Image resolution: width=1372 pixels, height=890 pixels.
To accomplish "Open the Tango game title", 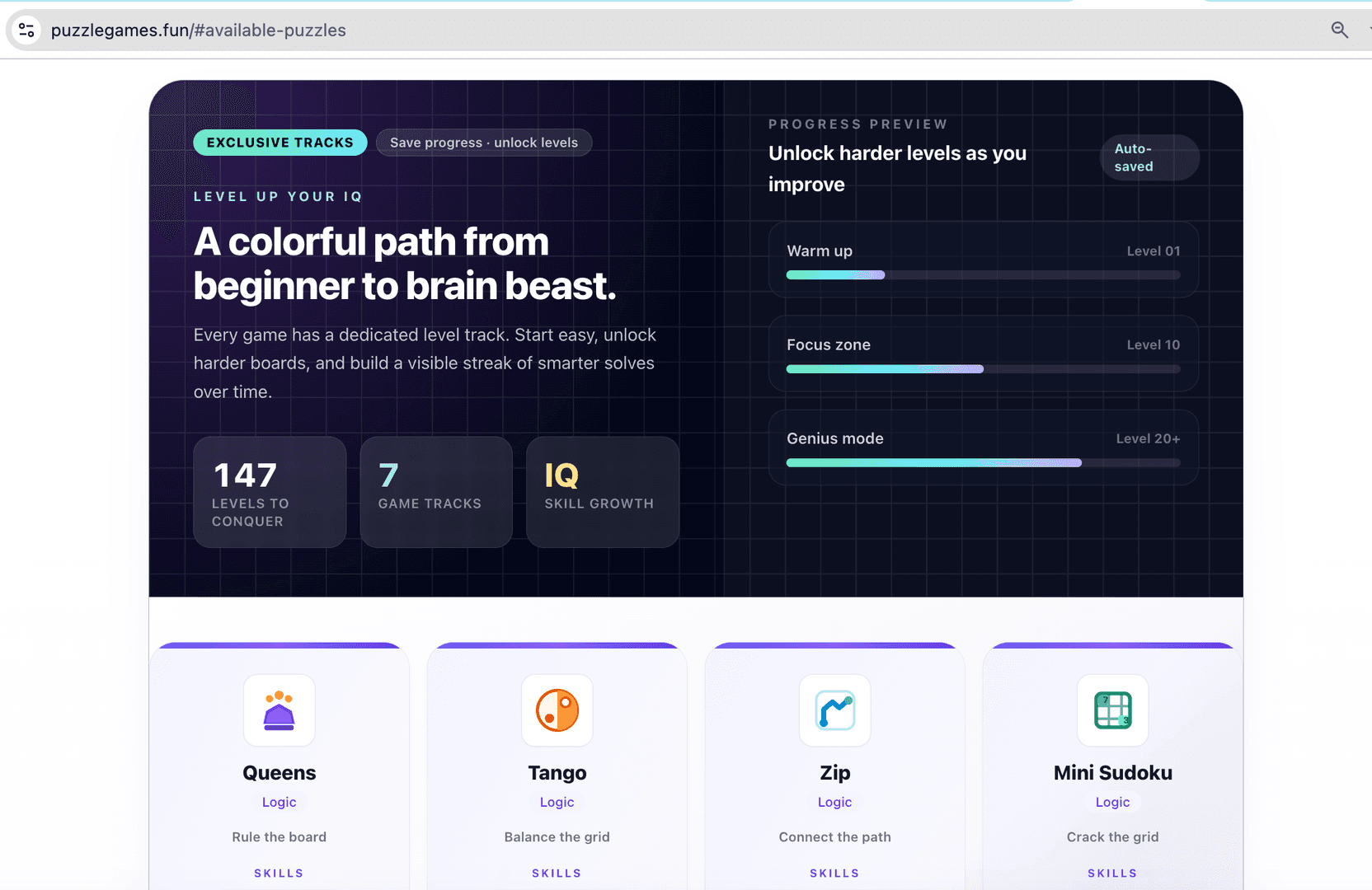I will (x=557, y=773).
